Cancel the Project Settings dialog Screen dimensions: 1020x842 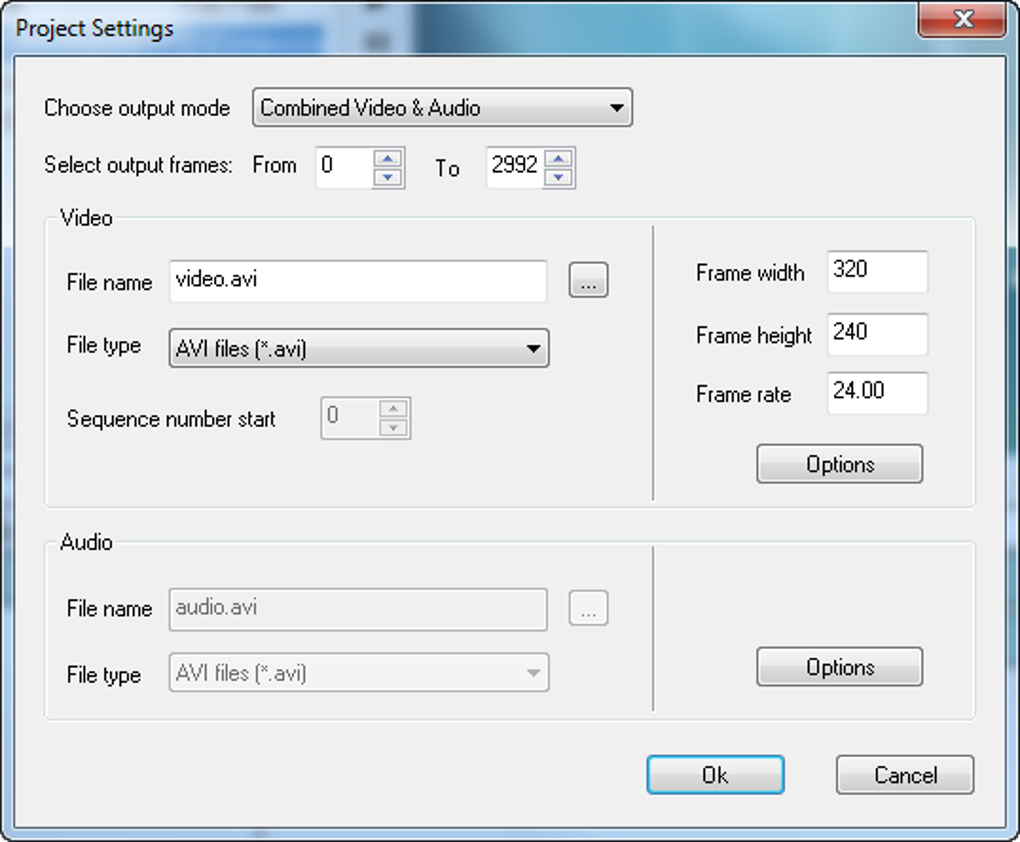click(x=904, y=775)
